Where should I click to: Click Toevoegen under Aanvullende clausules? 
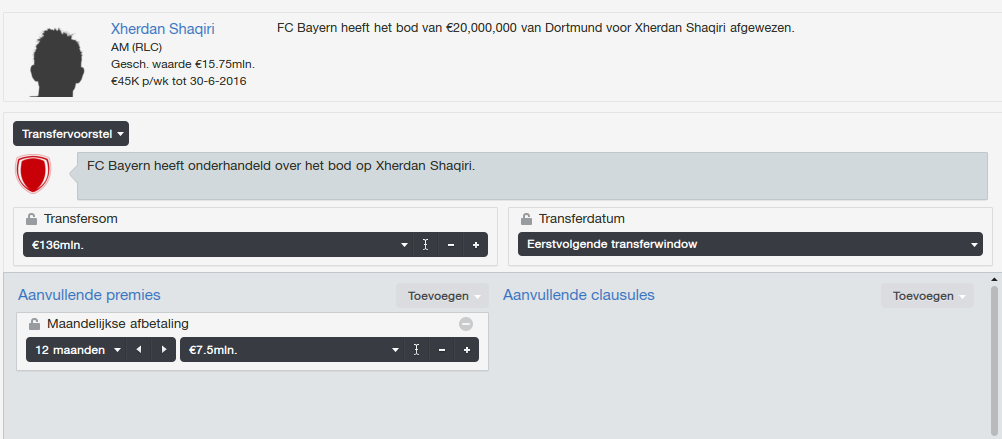(x=927, y=296)
